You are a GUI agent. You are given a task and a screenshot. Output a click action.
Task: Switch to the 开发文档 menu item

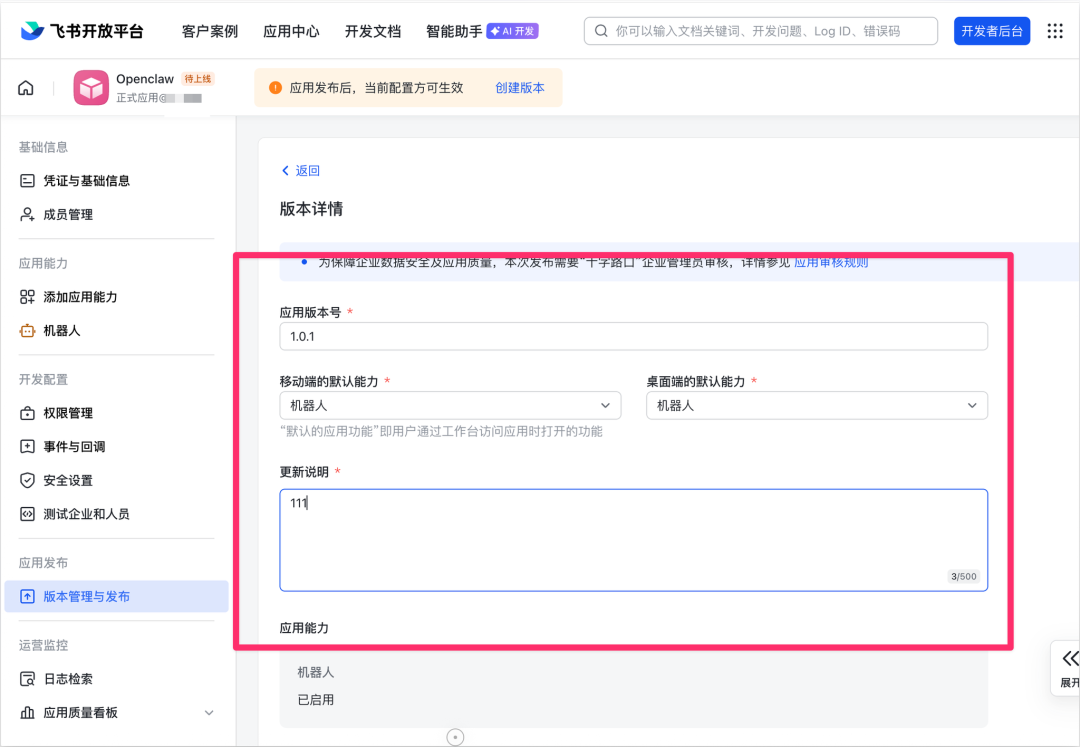pyautogui.click(x=373, y=31)
